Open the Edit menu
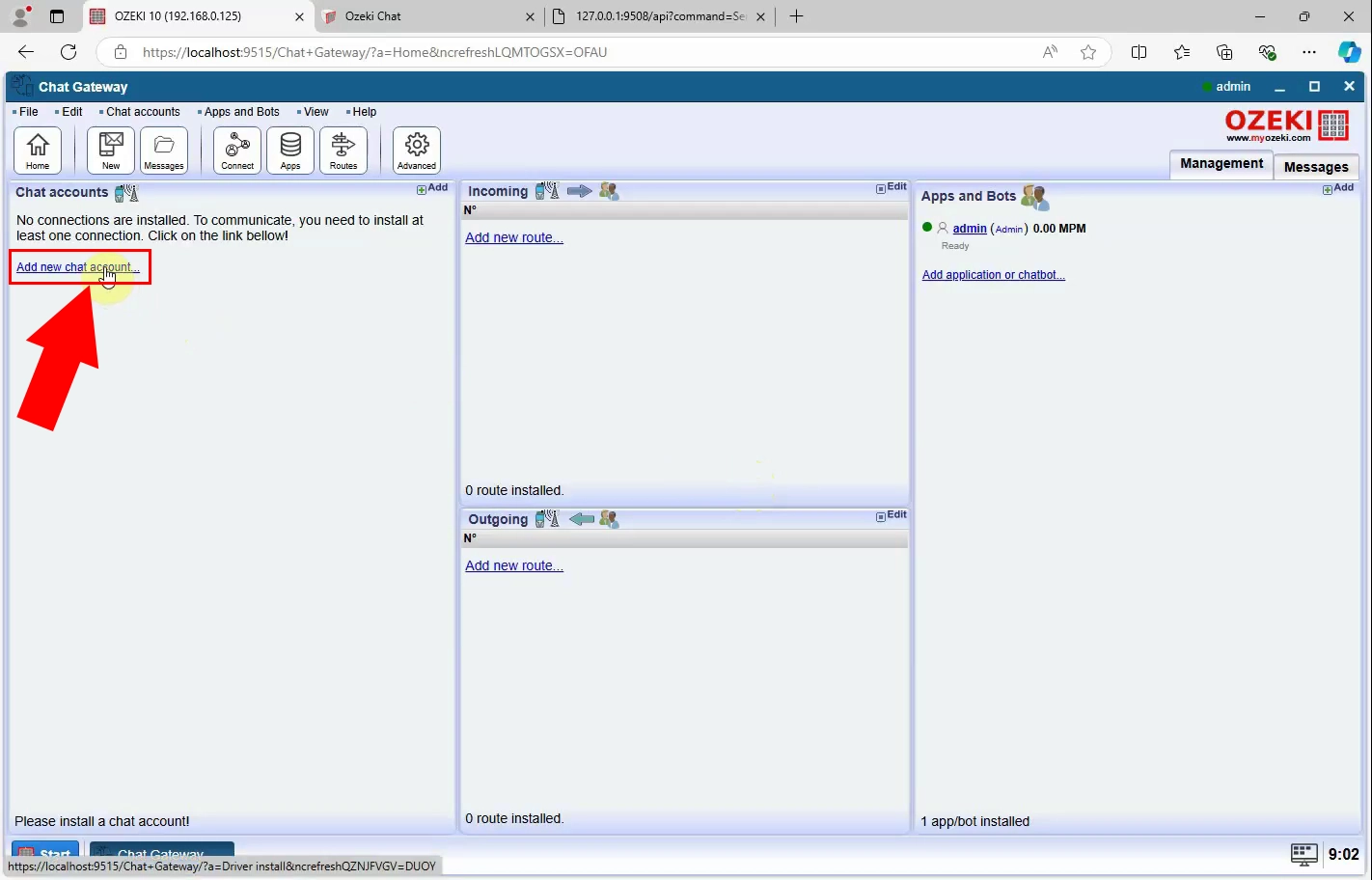1372x880 pixels. 72,112
